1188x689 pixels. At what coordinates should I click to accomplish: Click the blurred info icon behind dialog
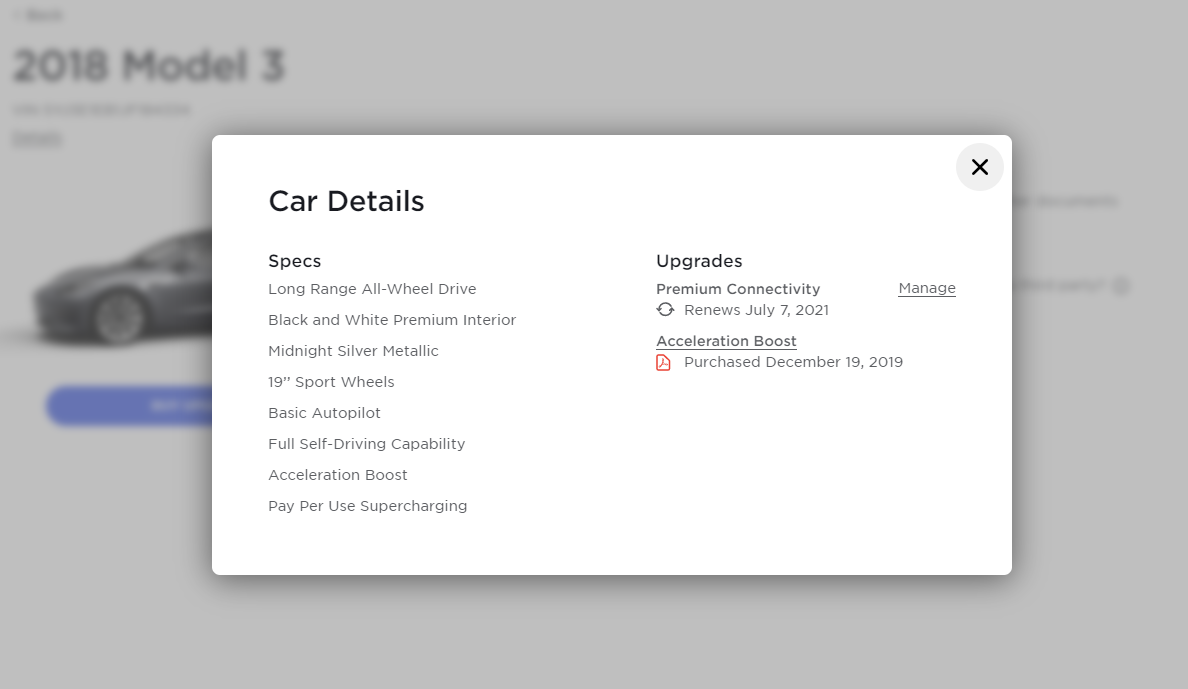tap(1121, 286)
